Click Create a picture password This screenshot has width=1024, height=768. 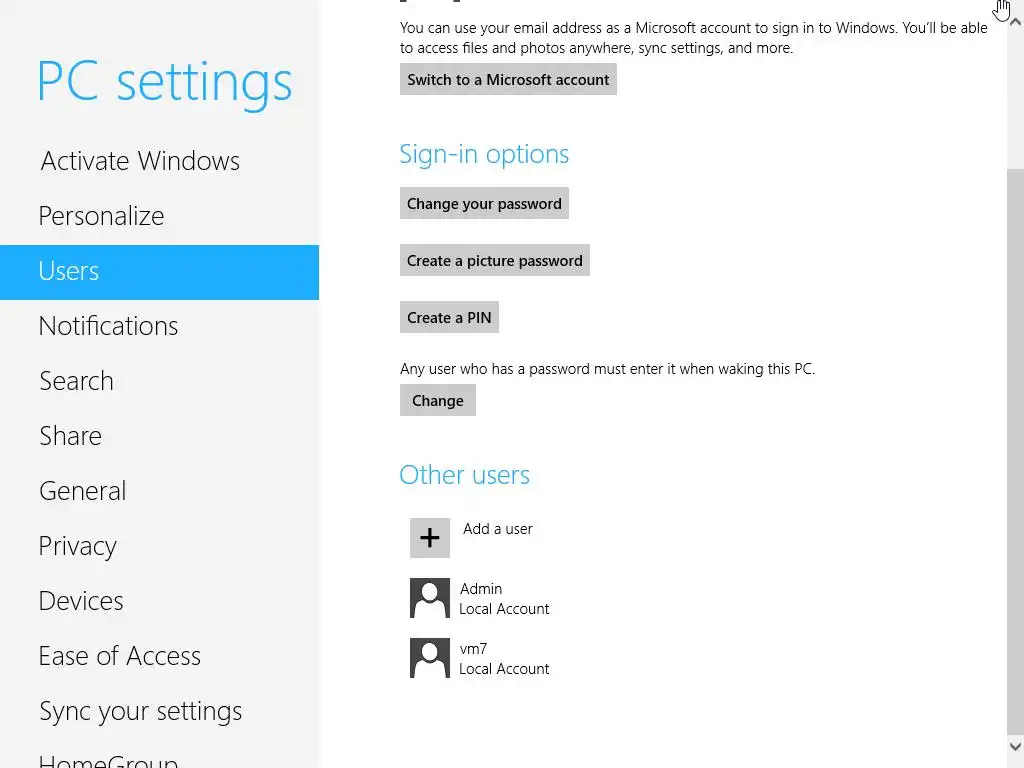(494, 260)
